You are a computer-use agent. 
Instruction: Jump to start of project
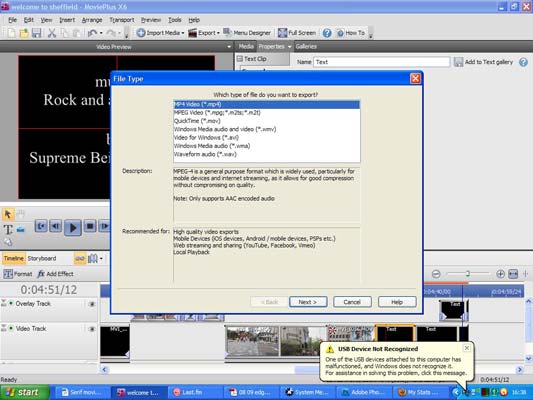coord(41,226)
